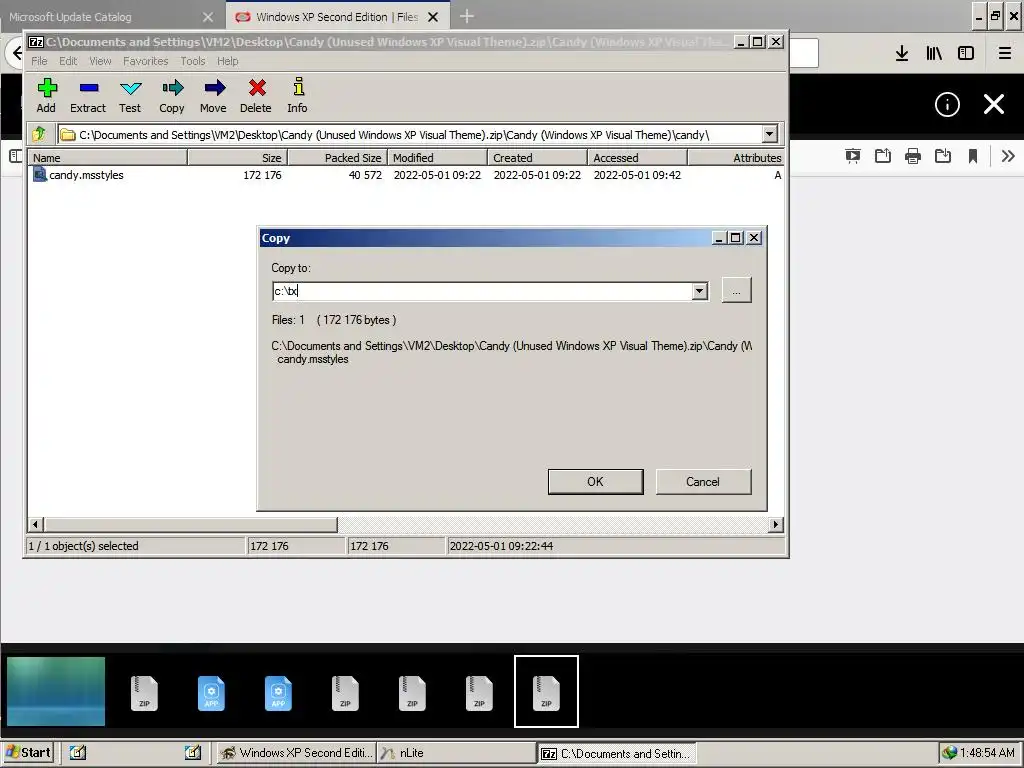This screenshot has height=768, width=1024.
Task: Open the Favorites menu in 7-Zip
Action: click(x=146, y=61)
